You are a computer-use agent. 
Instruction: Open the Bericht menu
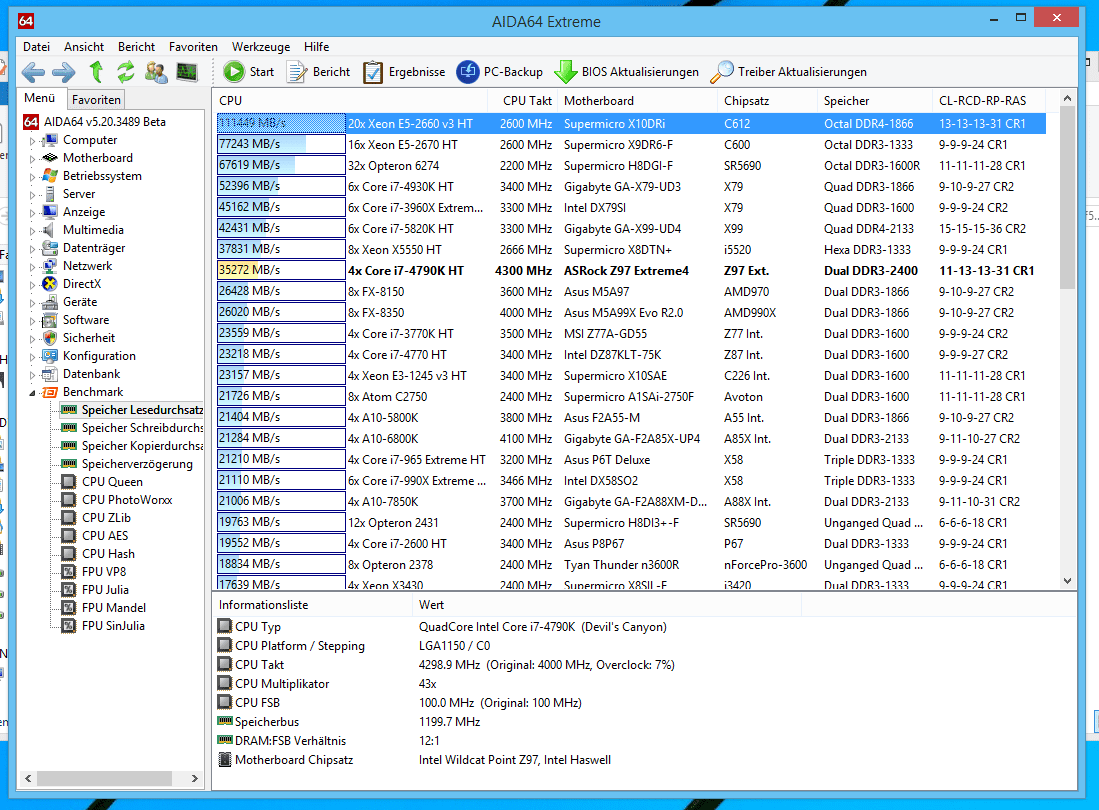[136, 47]
